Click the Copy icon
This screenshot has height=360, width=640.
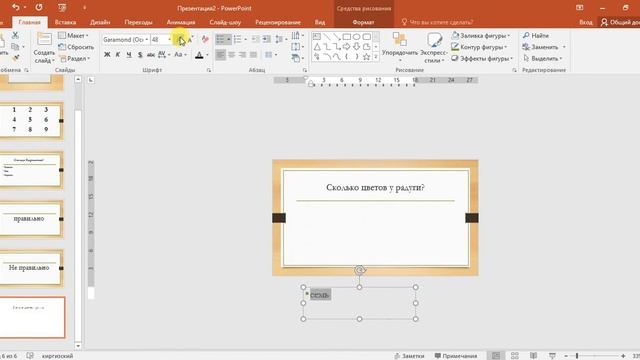(15, 47)
